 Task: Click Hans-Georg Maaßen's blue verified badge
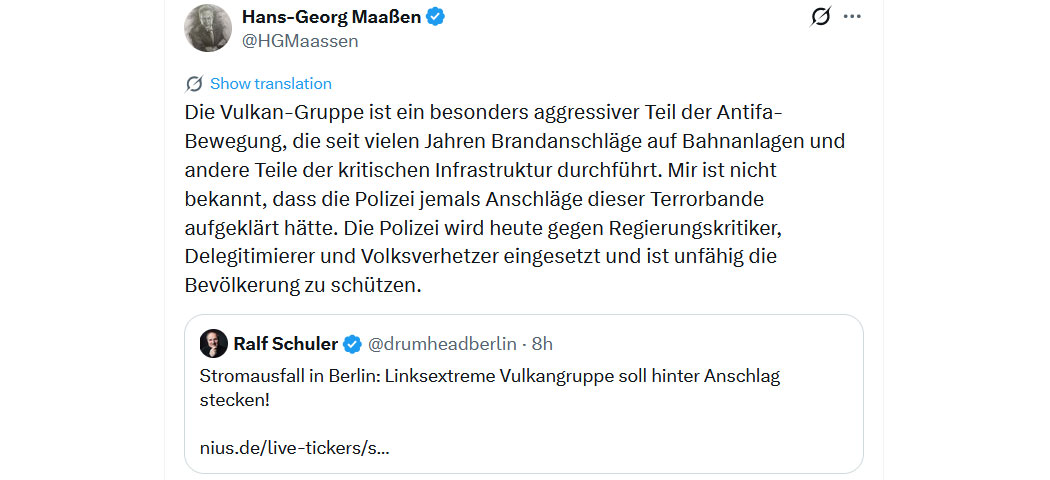437,16
